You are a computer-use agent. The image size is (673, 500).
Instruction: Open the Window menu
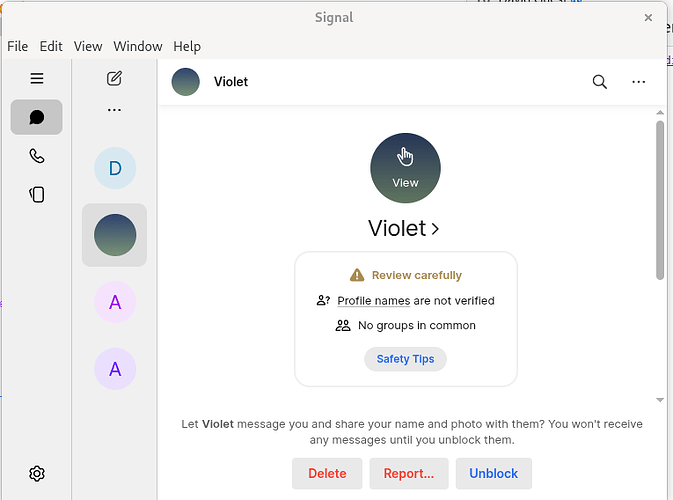(x=138, y=46)
